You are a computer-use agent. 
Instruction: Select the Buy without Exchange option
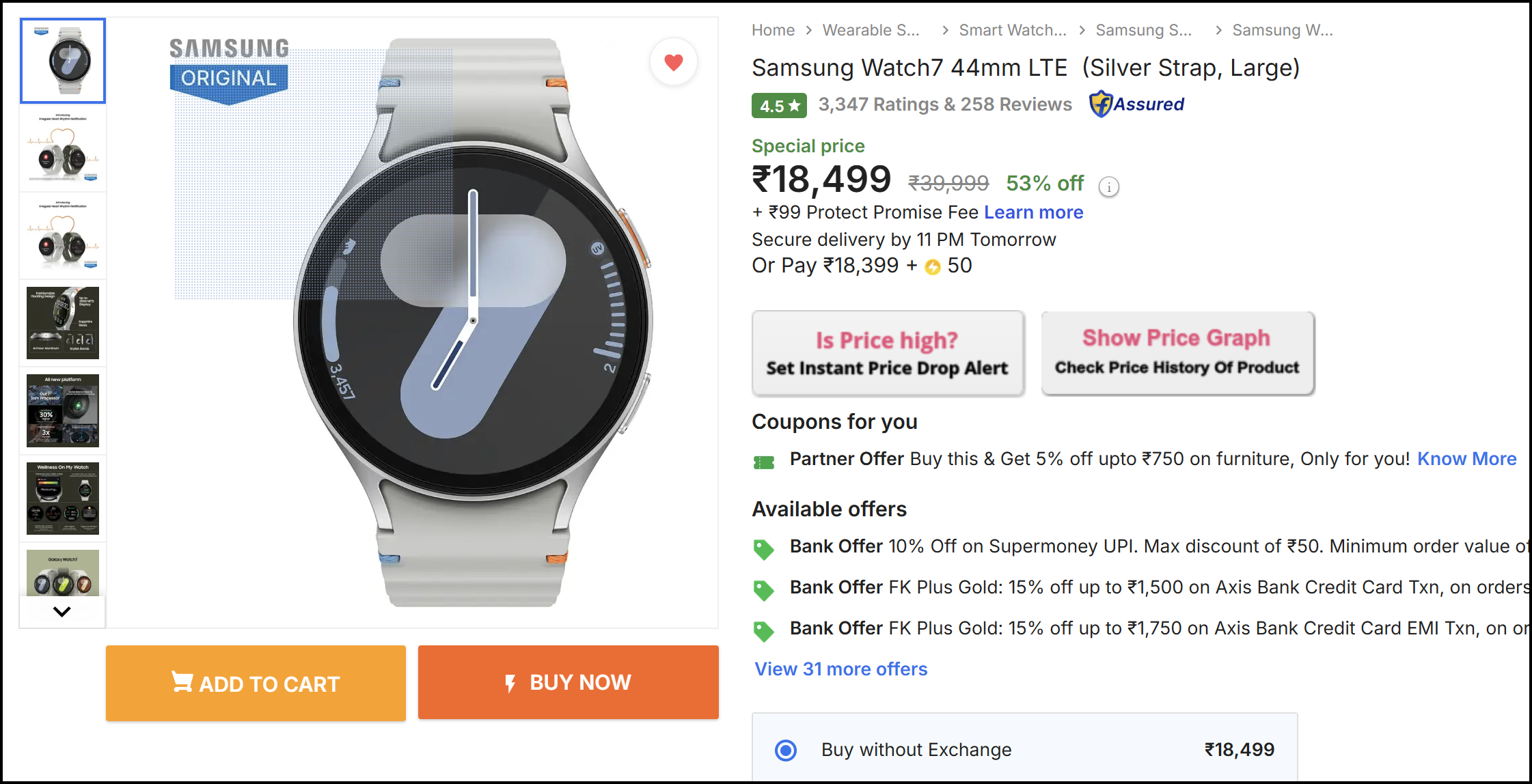tap(786, 750)
